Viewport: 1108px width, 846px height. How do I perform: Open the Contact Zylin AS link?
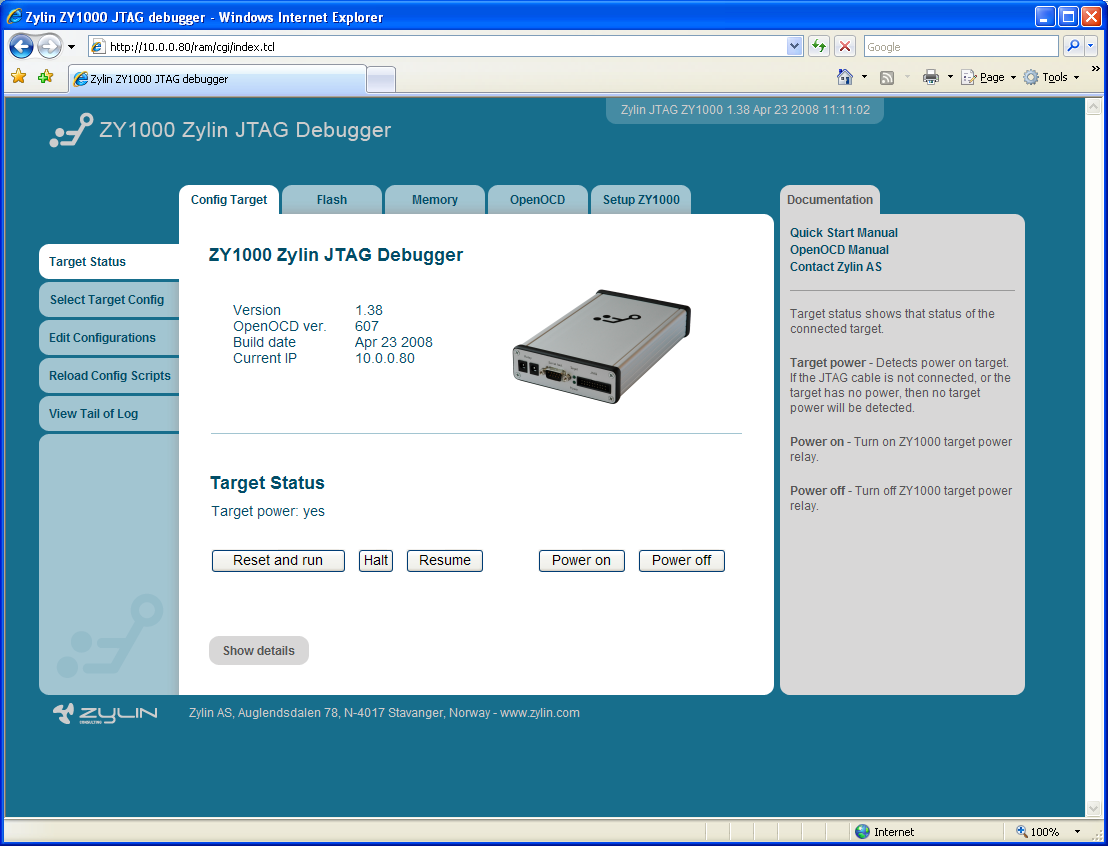(x=836, y=266)
